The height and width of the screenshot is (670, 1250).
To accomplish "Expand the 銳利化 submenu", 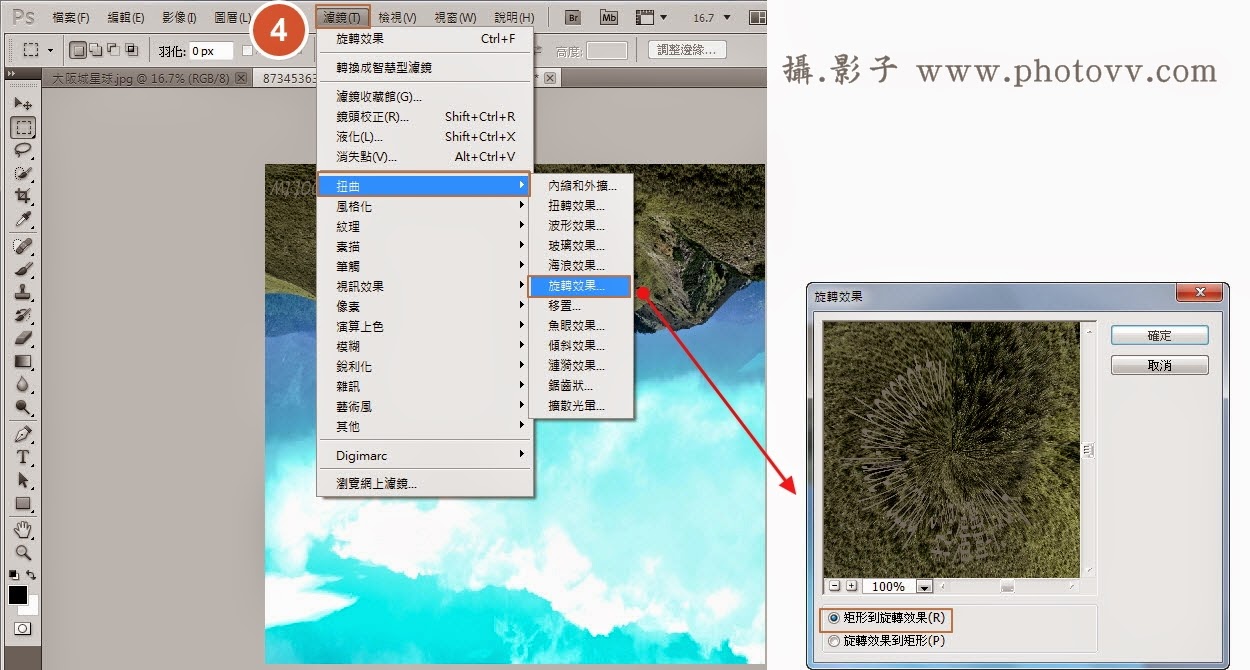I will pyautogui.click(x=425, y=366).
